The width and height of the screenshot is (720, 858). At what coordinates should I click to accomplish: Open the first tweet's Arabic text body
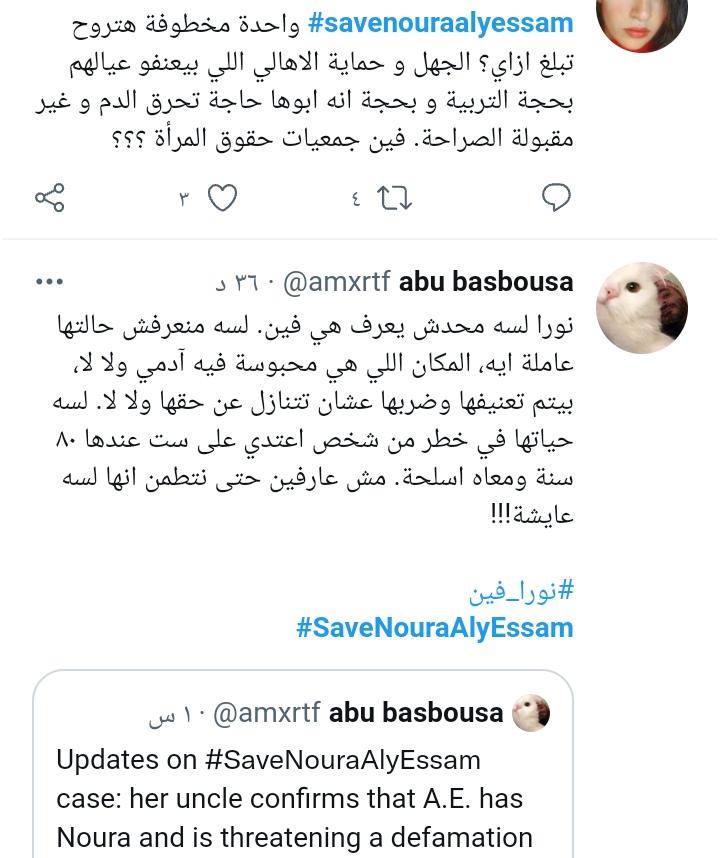[304, 80]
